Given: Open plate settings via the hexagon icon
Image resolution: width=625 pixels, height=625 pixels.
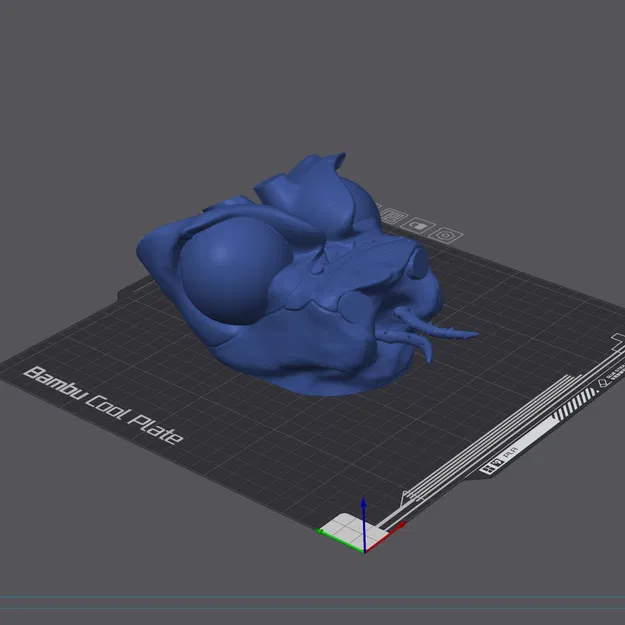Looking at the screenshot, I should (445, 235).
